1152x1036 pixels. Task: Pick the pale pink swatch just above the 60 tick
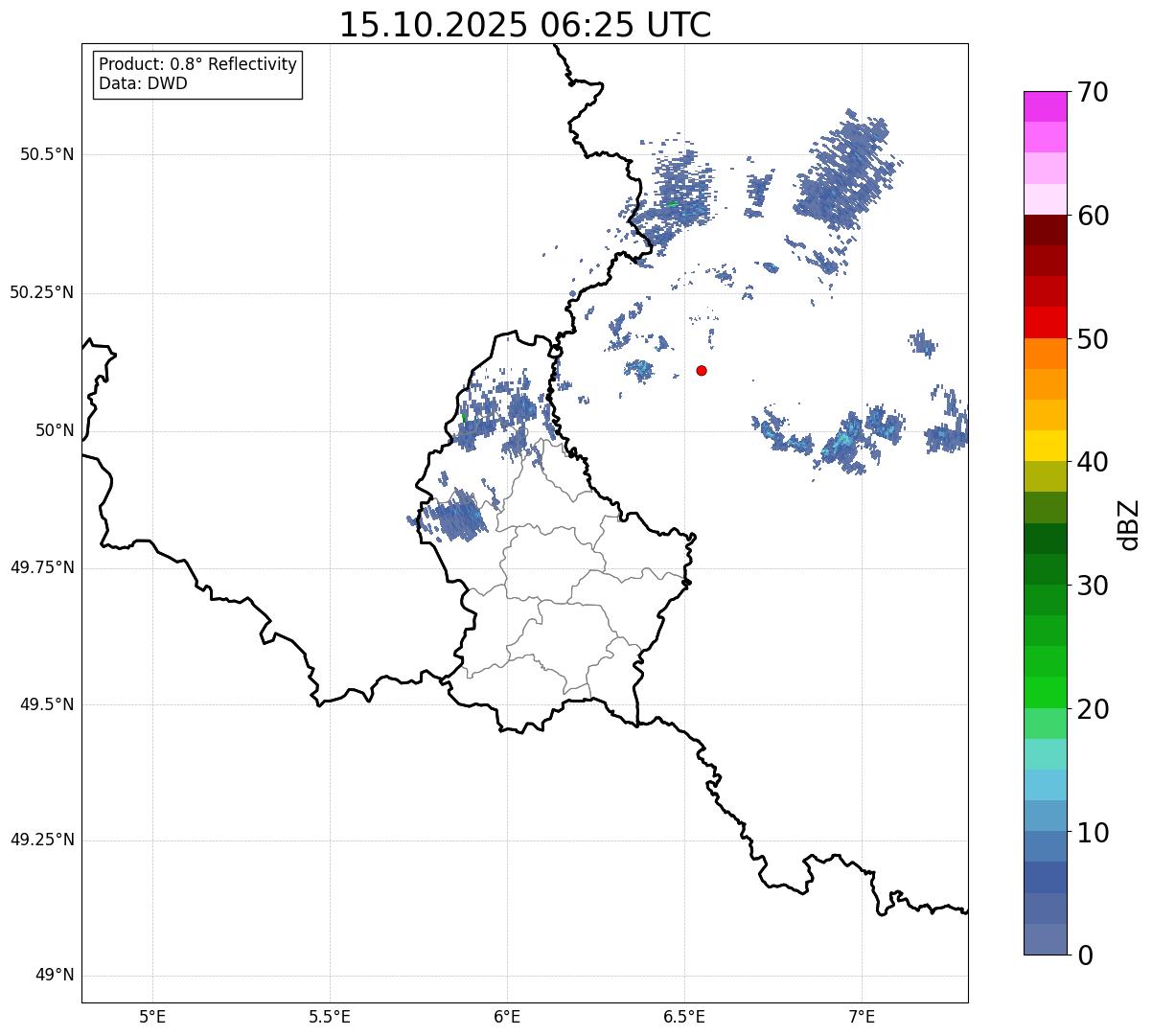1045,199
